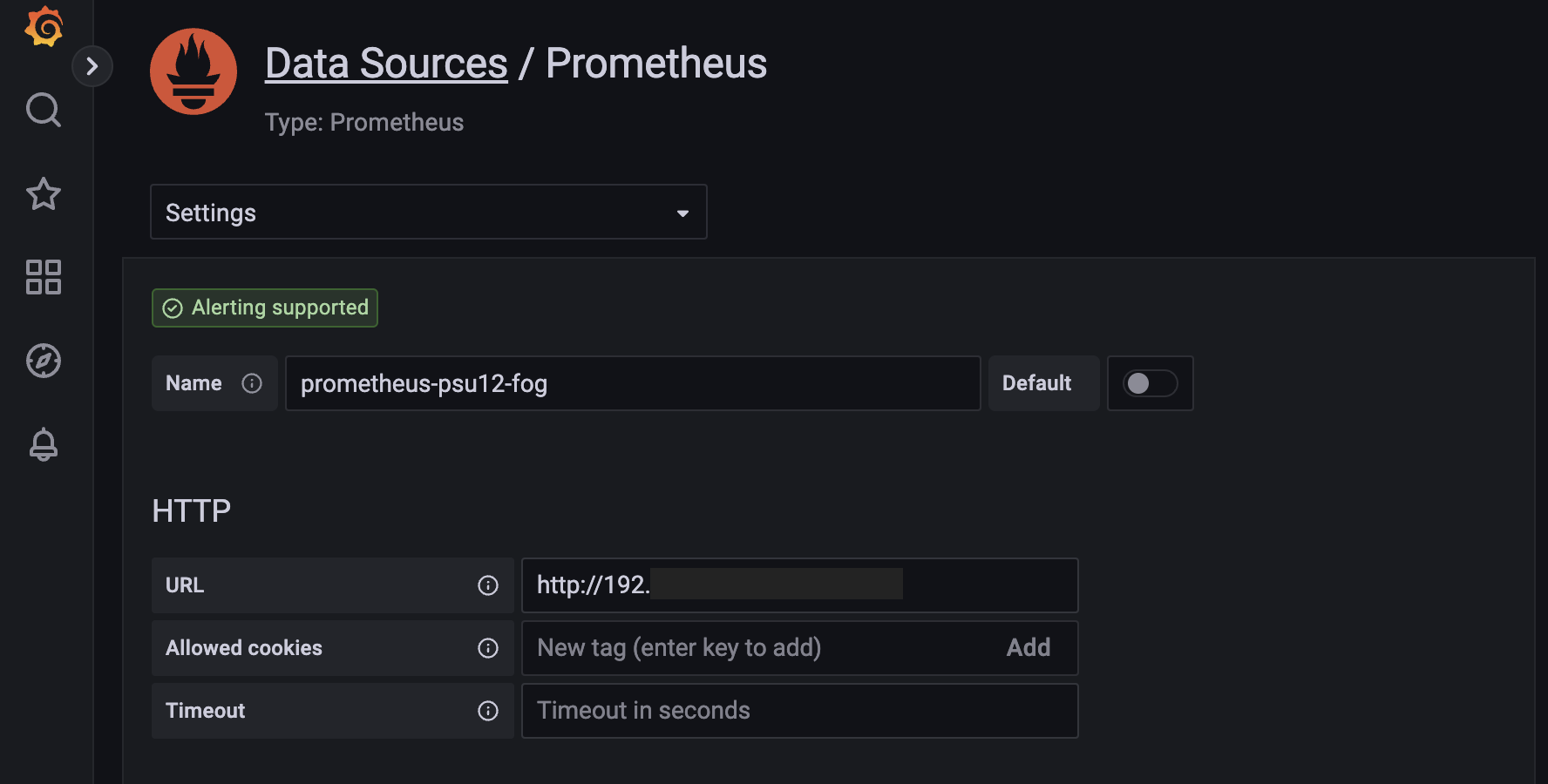1548x784 pixels.
Task: Select the prometheus-psu12-fog name field
Action: [x=632, y=383]
